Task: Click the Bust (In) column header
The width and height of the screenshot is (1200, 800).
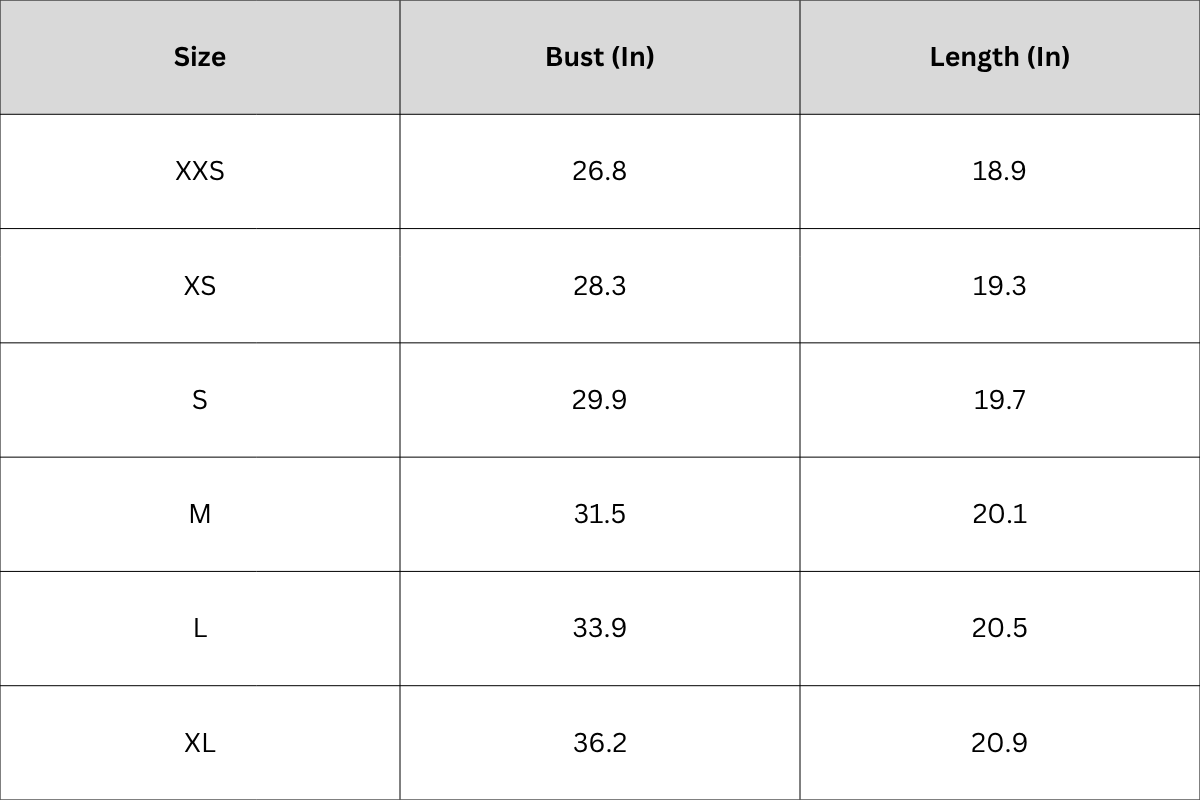Action: [x=600, y=57]
